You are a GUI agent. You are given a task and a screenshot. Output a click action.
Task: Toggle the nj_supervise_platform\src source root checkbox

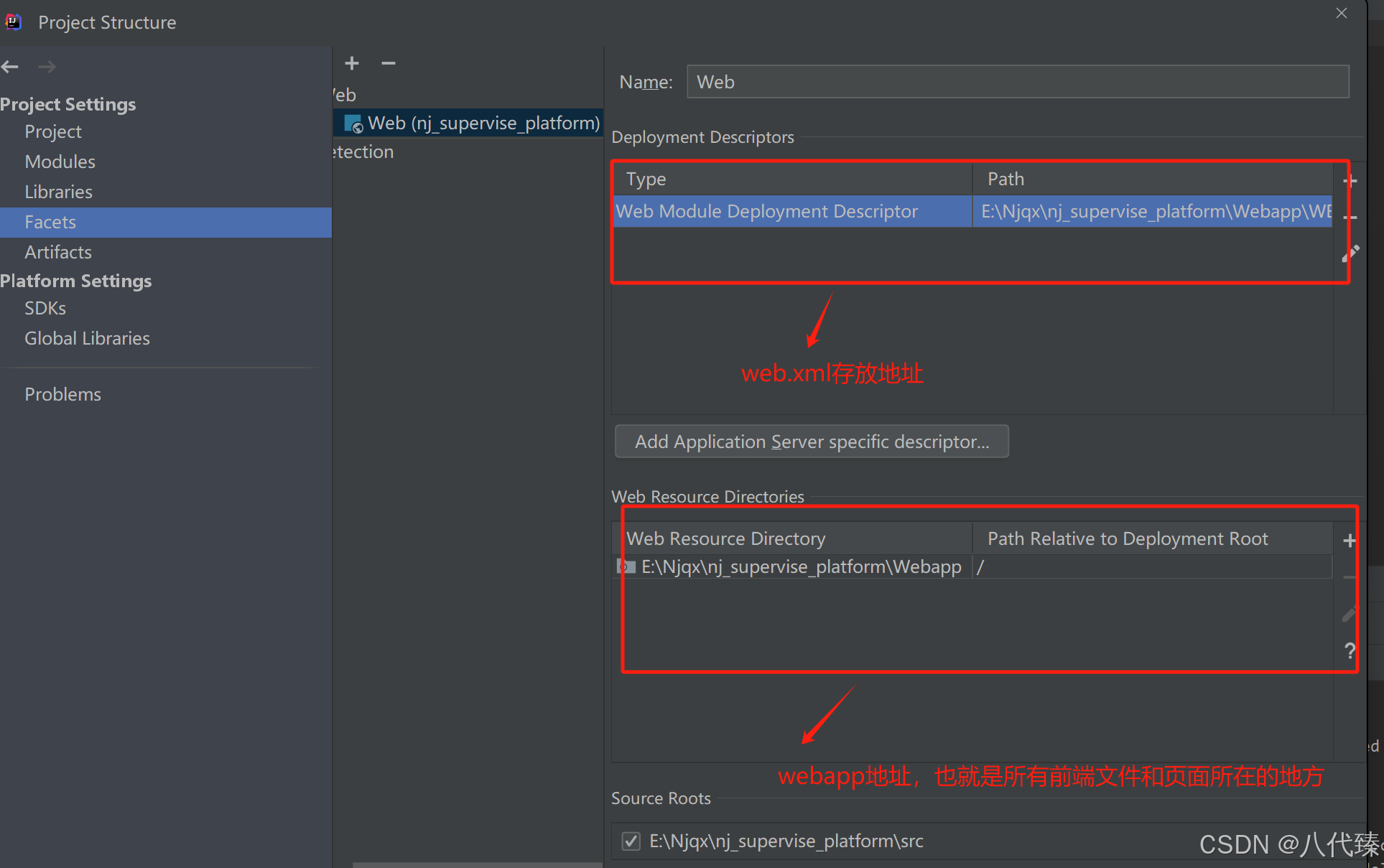pyautogui.click(x=631, y=841)
